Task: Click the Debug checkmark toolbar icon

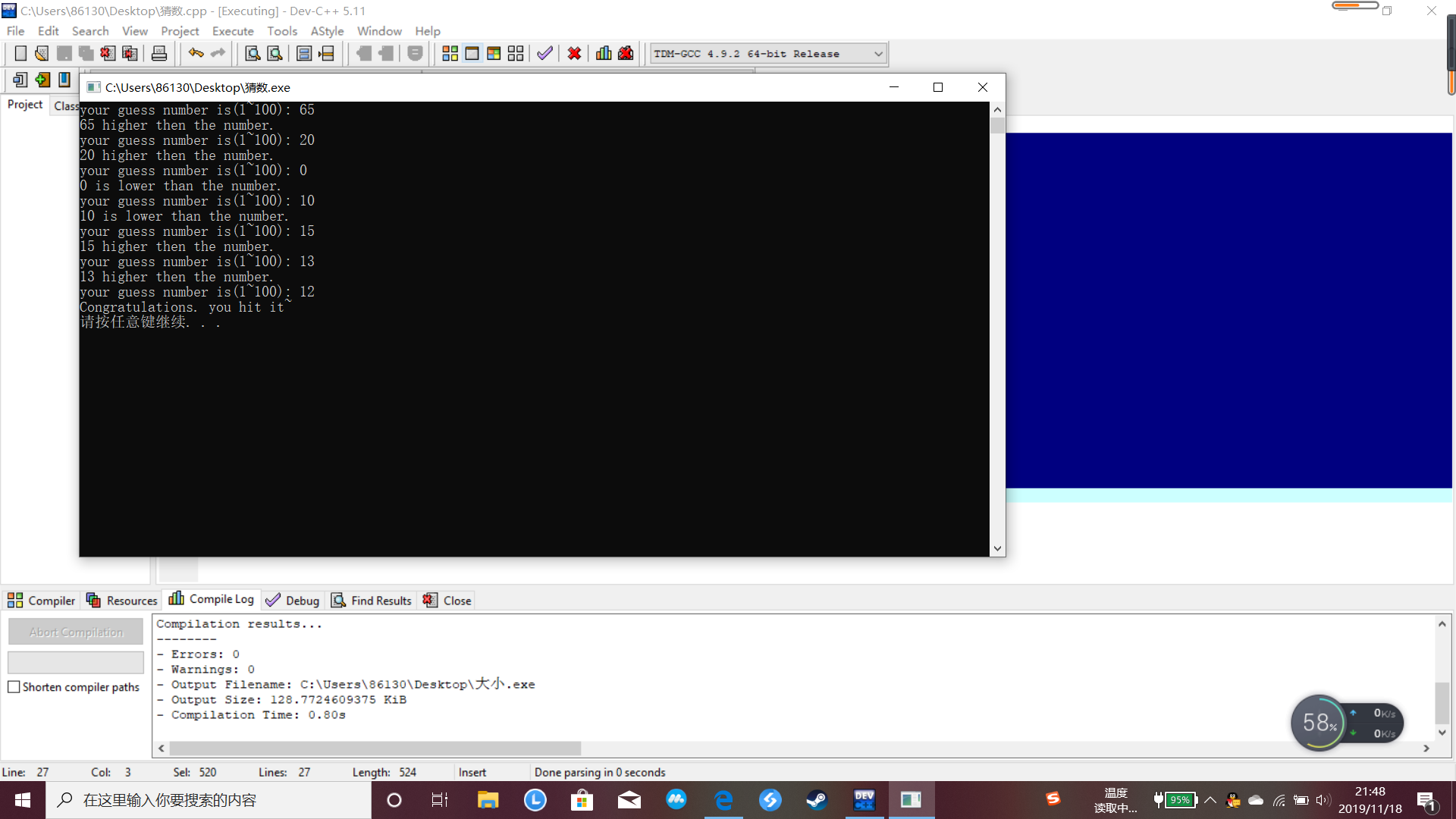Action: (x=544, y=53)
